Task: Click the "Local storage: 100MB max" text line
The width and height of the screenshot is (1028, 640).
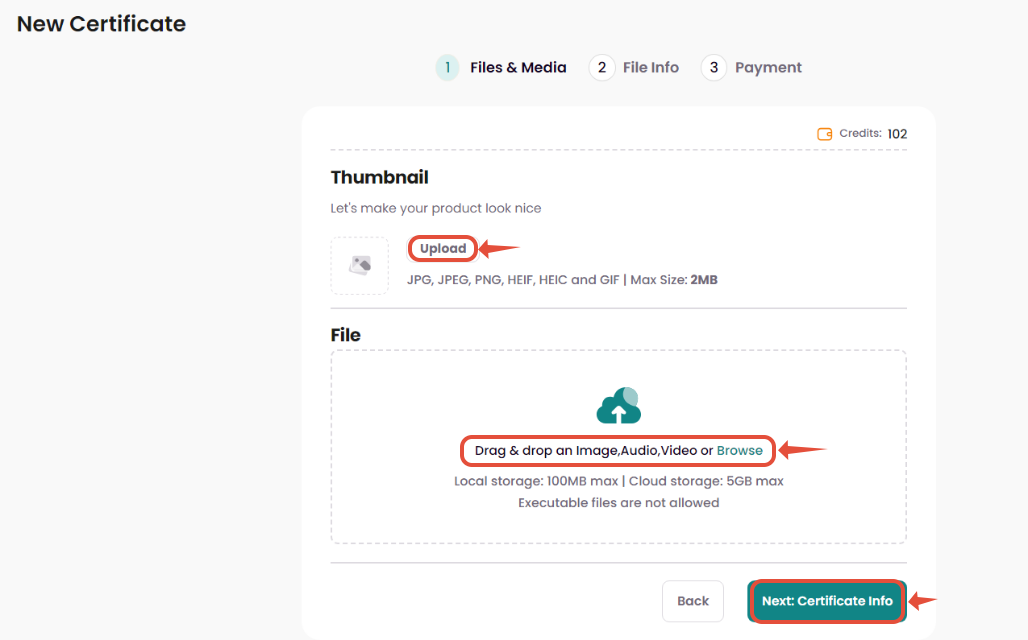Action: tap(618, 481)
